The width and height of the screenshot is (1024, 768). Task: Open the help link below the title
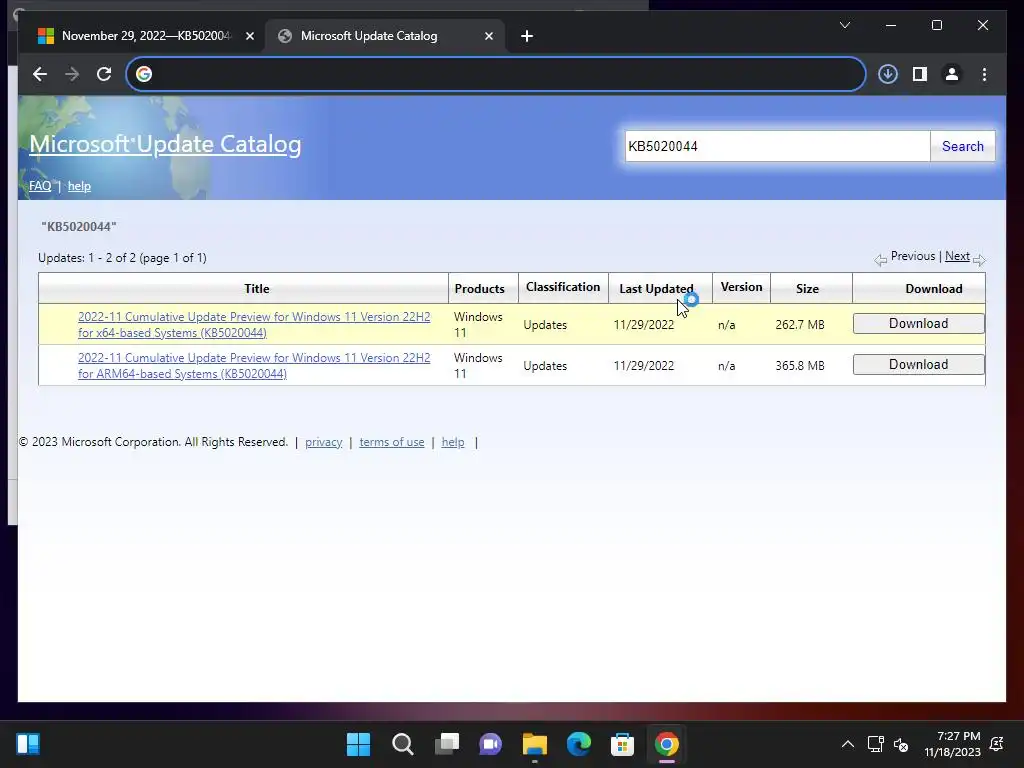pyautogui.click(x=79, y=186)
